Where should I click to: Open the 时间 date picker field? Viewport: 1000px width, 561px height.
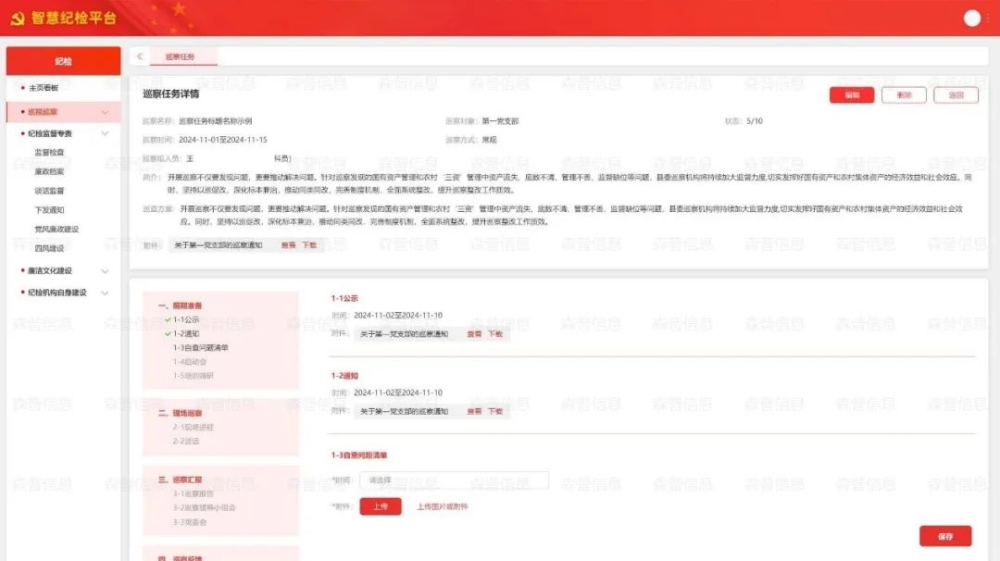tap(453, 480)
